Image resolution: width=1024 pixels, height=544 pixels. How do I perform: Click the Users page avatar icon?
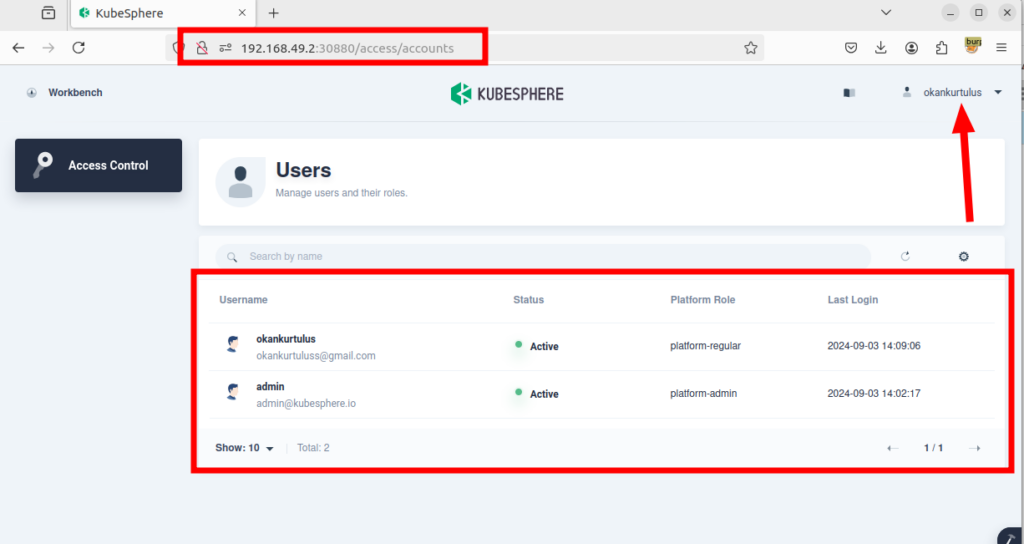pos(240,182)
